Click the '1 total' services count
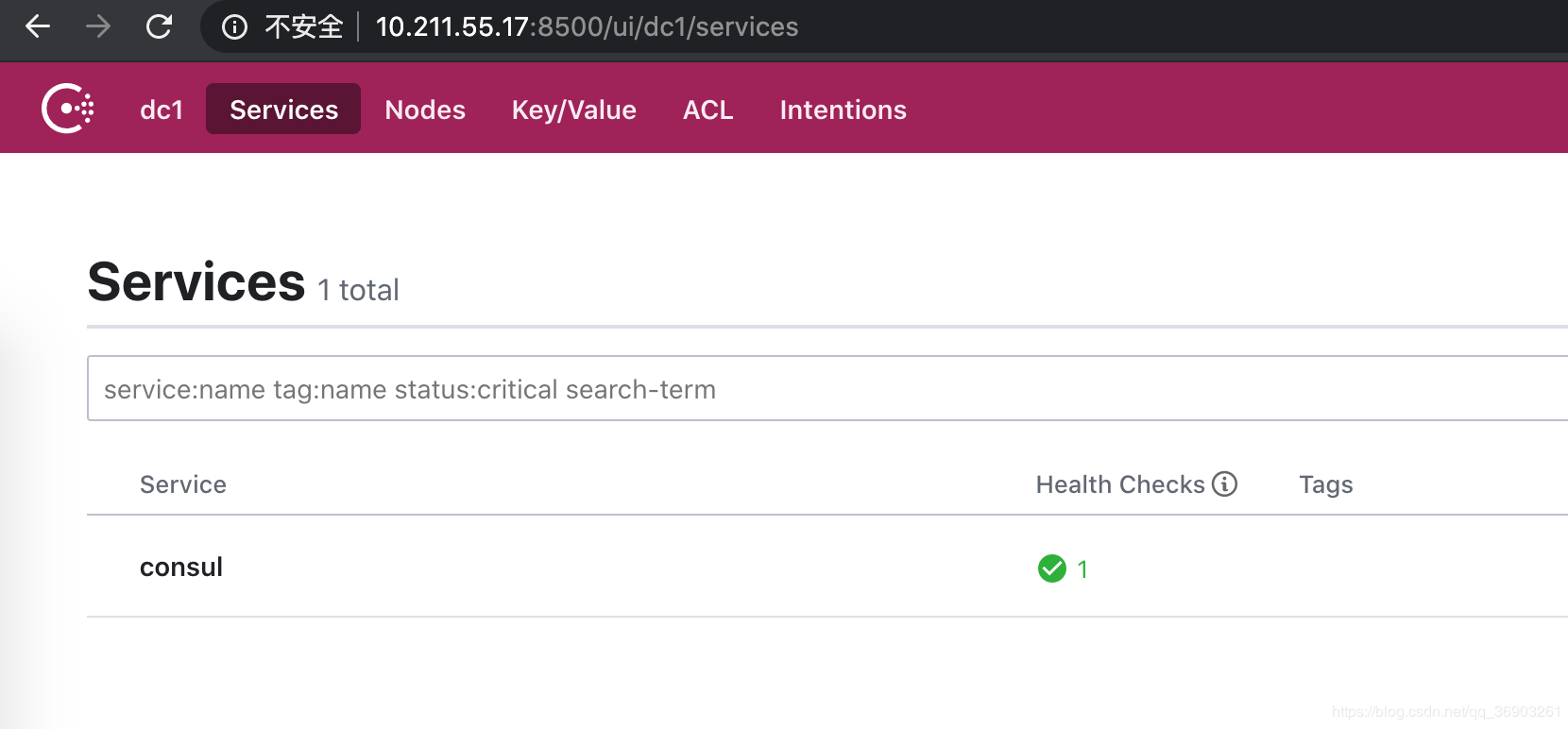Screen dimensions: 1568x729 [359, 290]
